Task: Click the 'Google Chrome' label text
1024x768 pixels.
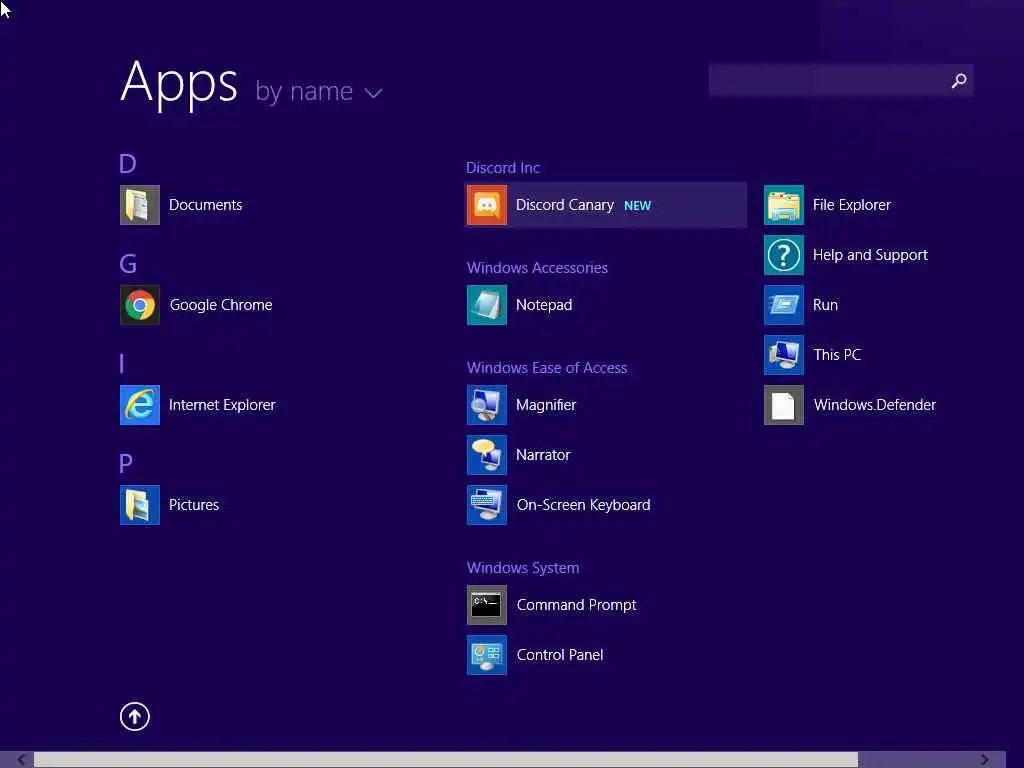Action: [x=221, y=305]
